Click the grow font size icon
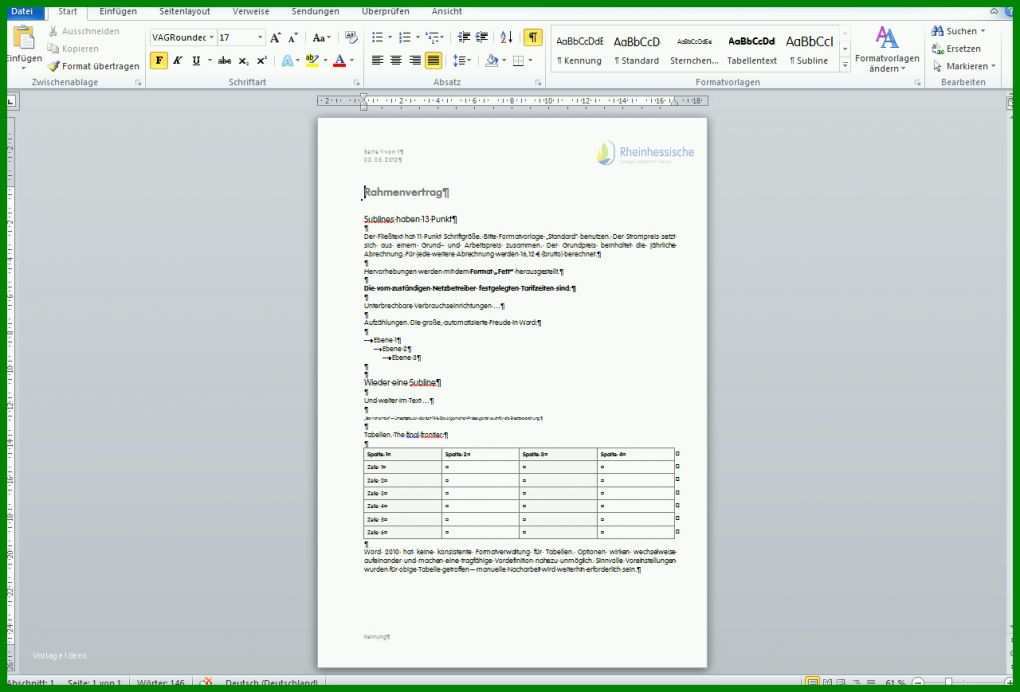Viewport: 1020px width, 692px height. coord(276,38)
